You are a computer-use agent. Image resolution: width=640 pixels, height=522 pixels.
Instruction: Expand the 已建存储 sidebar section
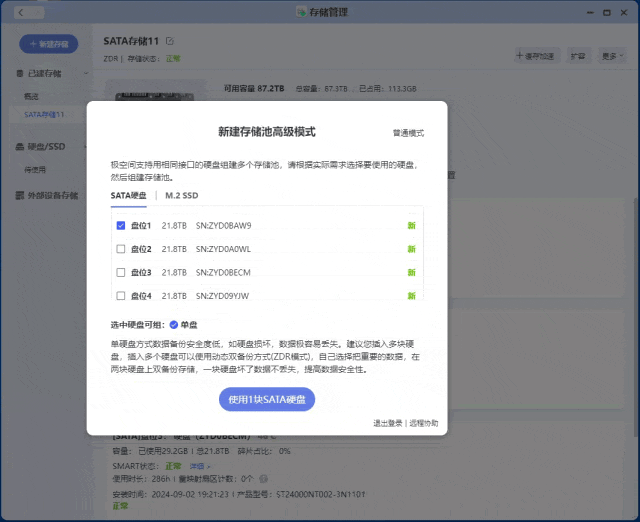47,74
